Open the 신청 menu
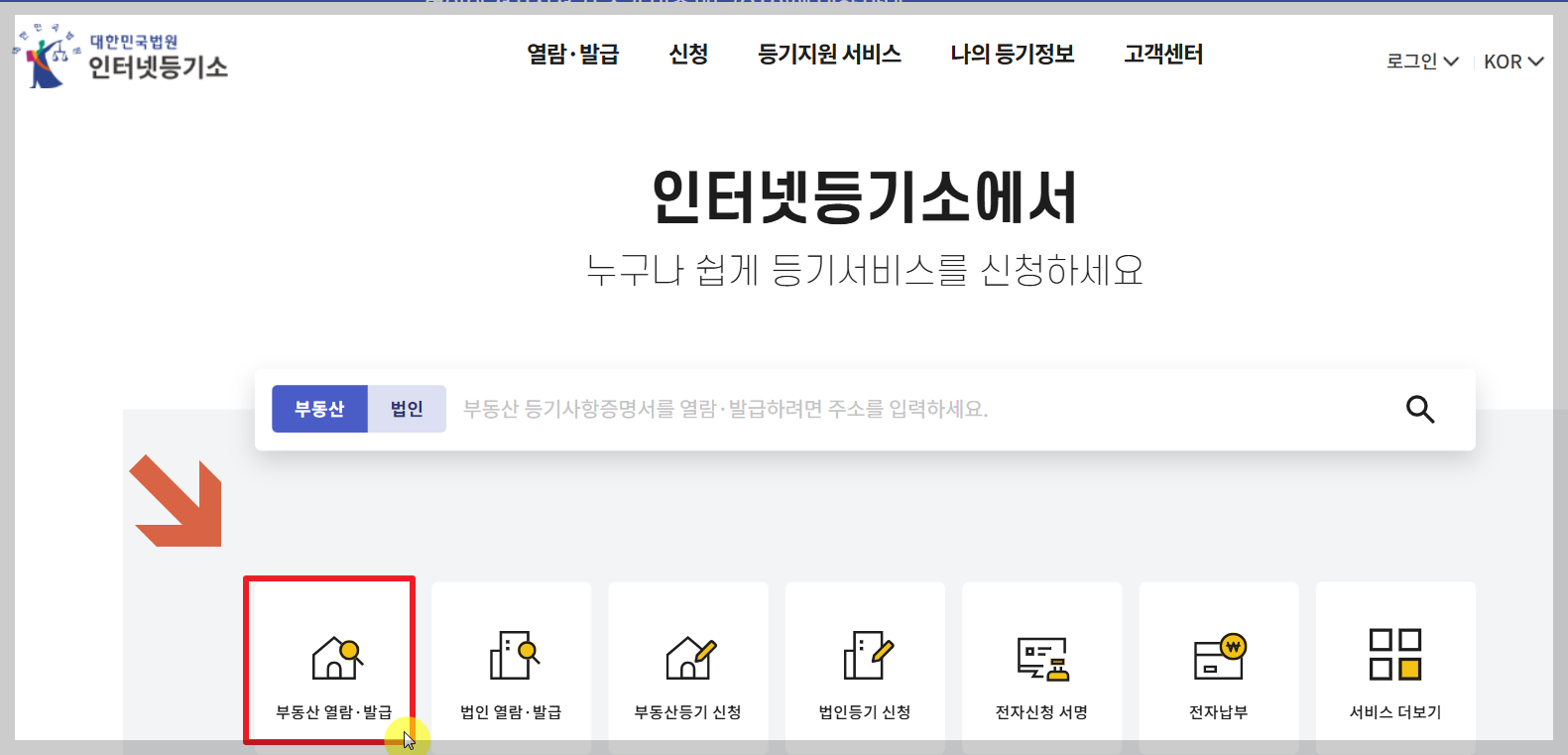 pos(688,55)
